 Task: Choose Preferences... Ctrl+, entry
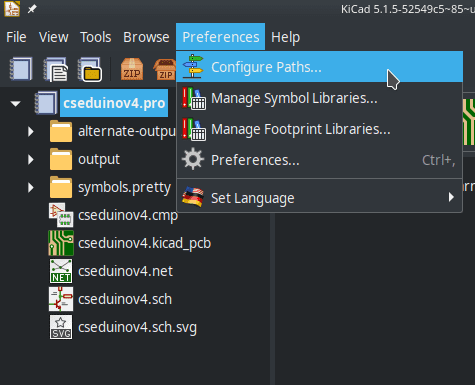(x=320, y=160)
